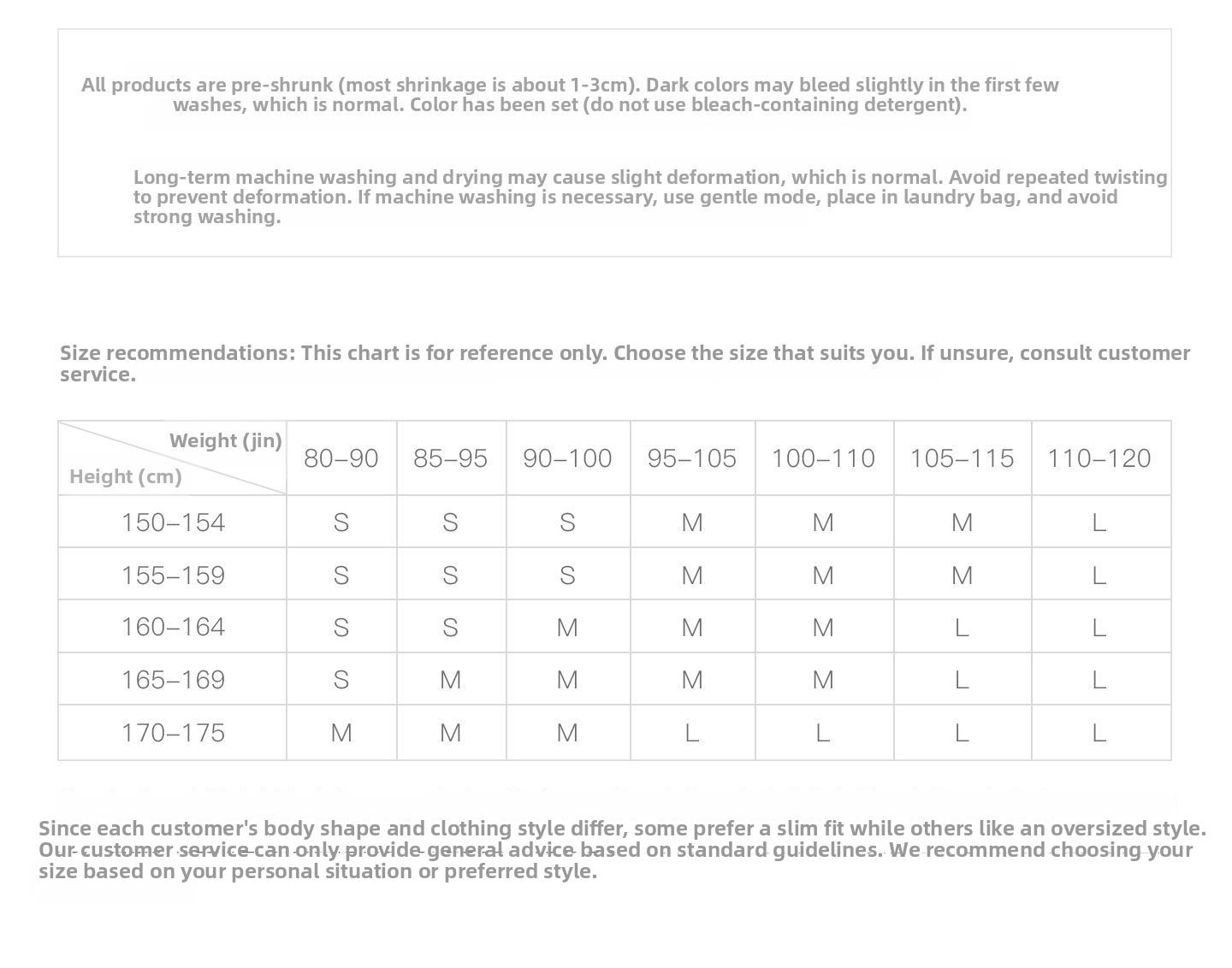Click the 160–164 height row label
Screen dimensions: 1232x968
click(173, 627)
